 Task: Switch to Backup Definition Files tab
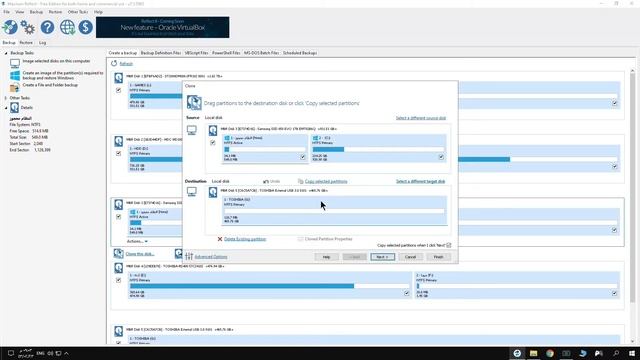[x=161, y=53]
